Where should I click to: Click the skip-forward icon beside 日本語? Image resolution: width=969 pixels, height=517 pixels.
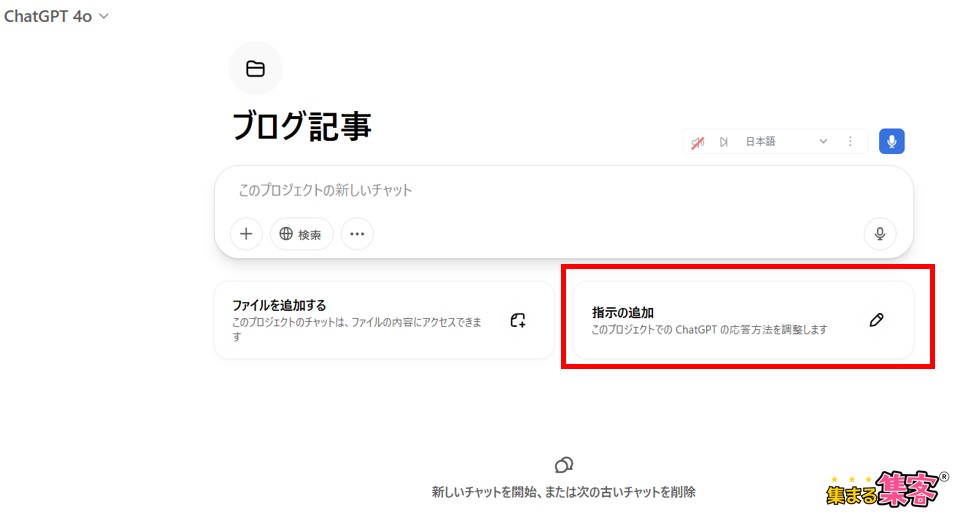click(x=724, y=142)
